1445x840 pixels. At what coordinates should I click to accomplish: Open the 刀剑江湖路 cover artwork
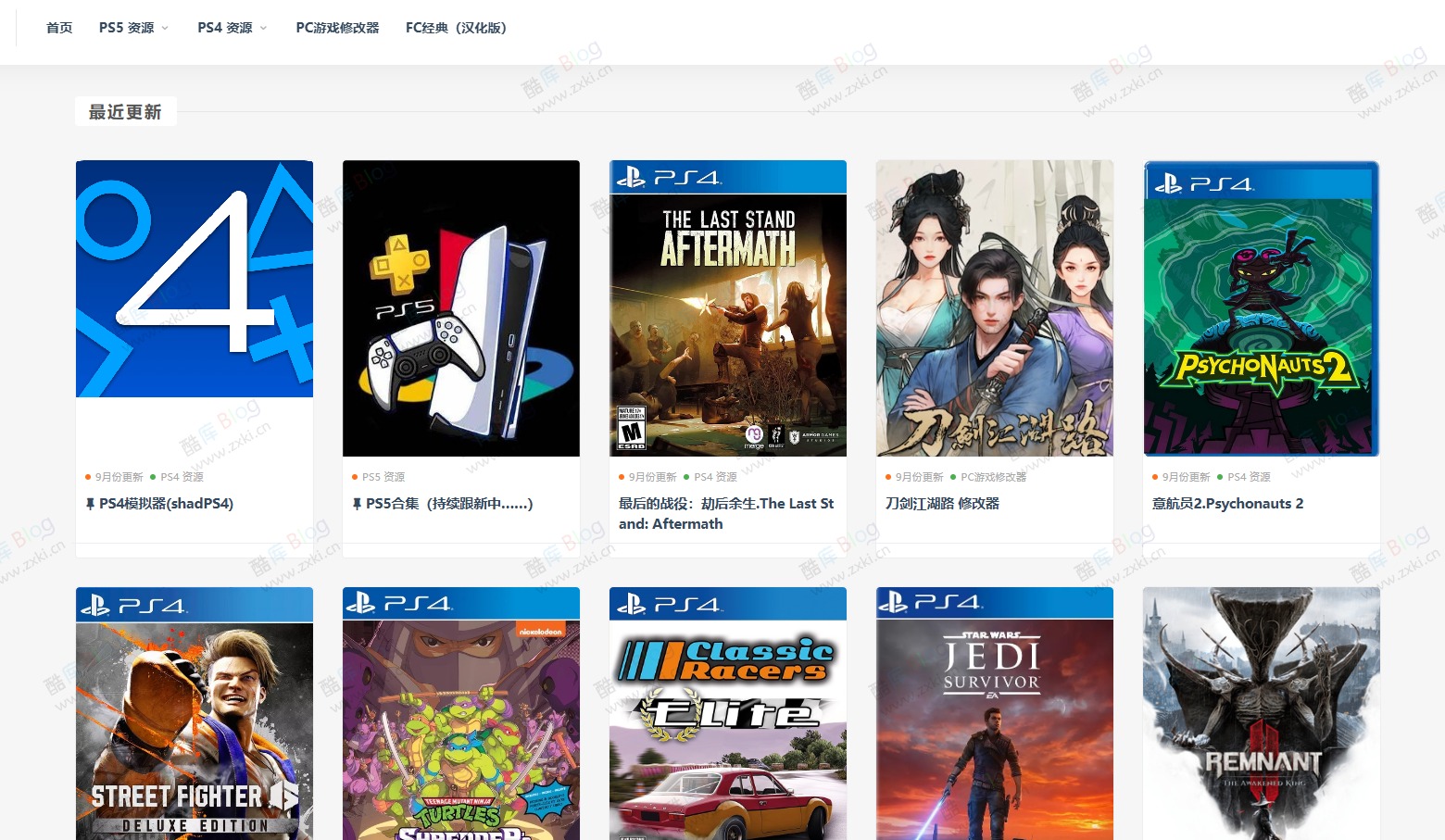[995, 308]
